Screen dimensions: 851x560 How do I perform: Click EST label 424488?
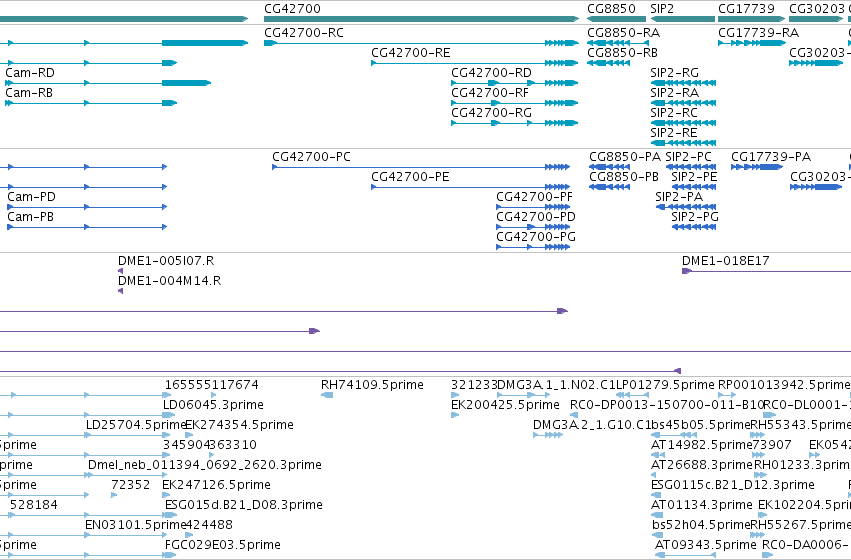point(209,525)
